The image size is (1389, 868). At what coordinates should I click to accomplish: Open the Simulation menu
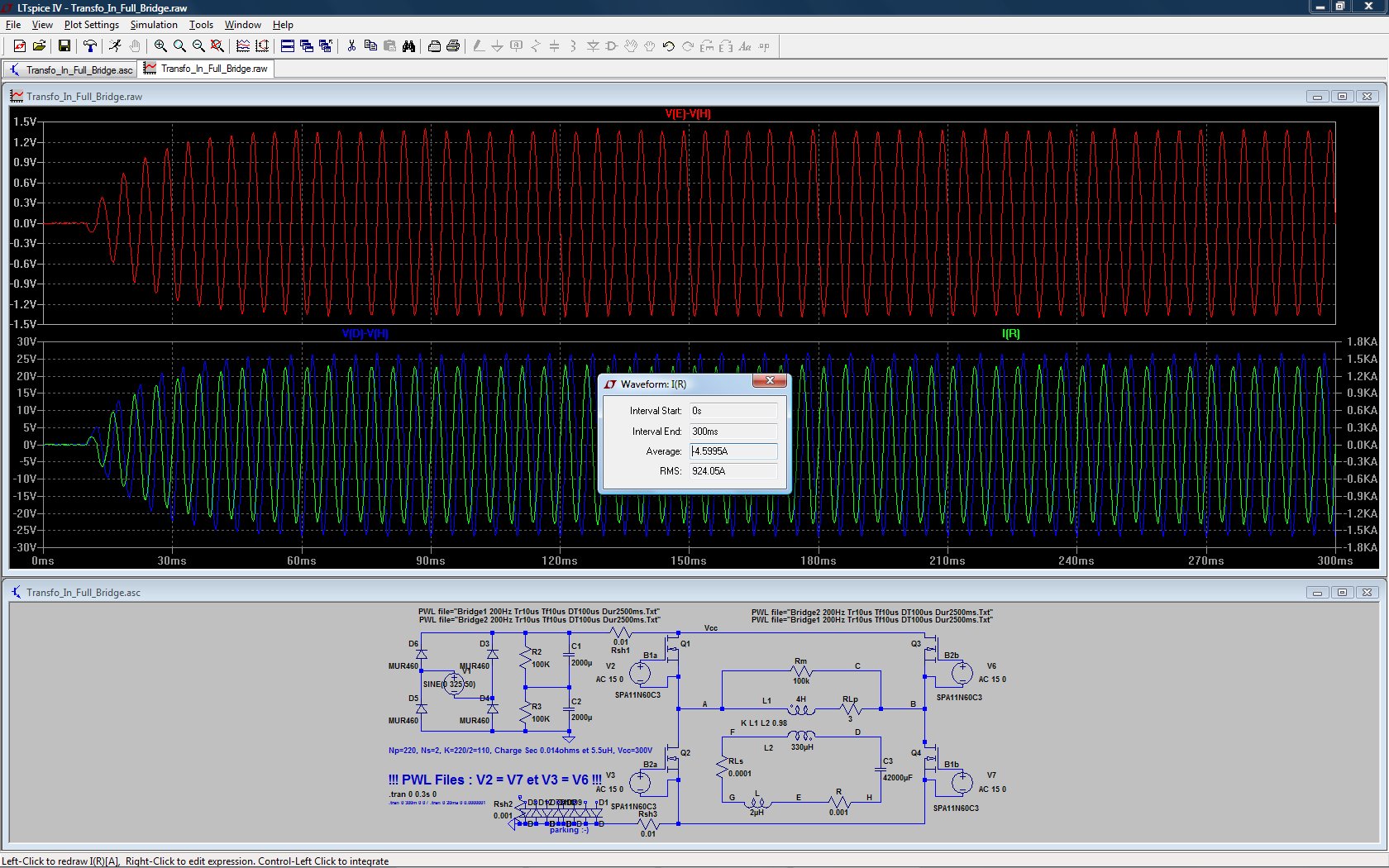[x=154, y=25]
